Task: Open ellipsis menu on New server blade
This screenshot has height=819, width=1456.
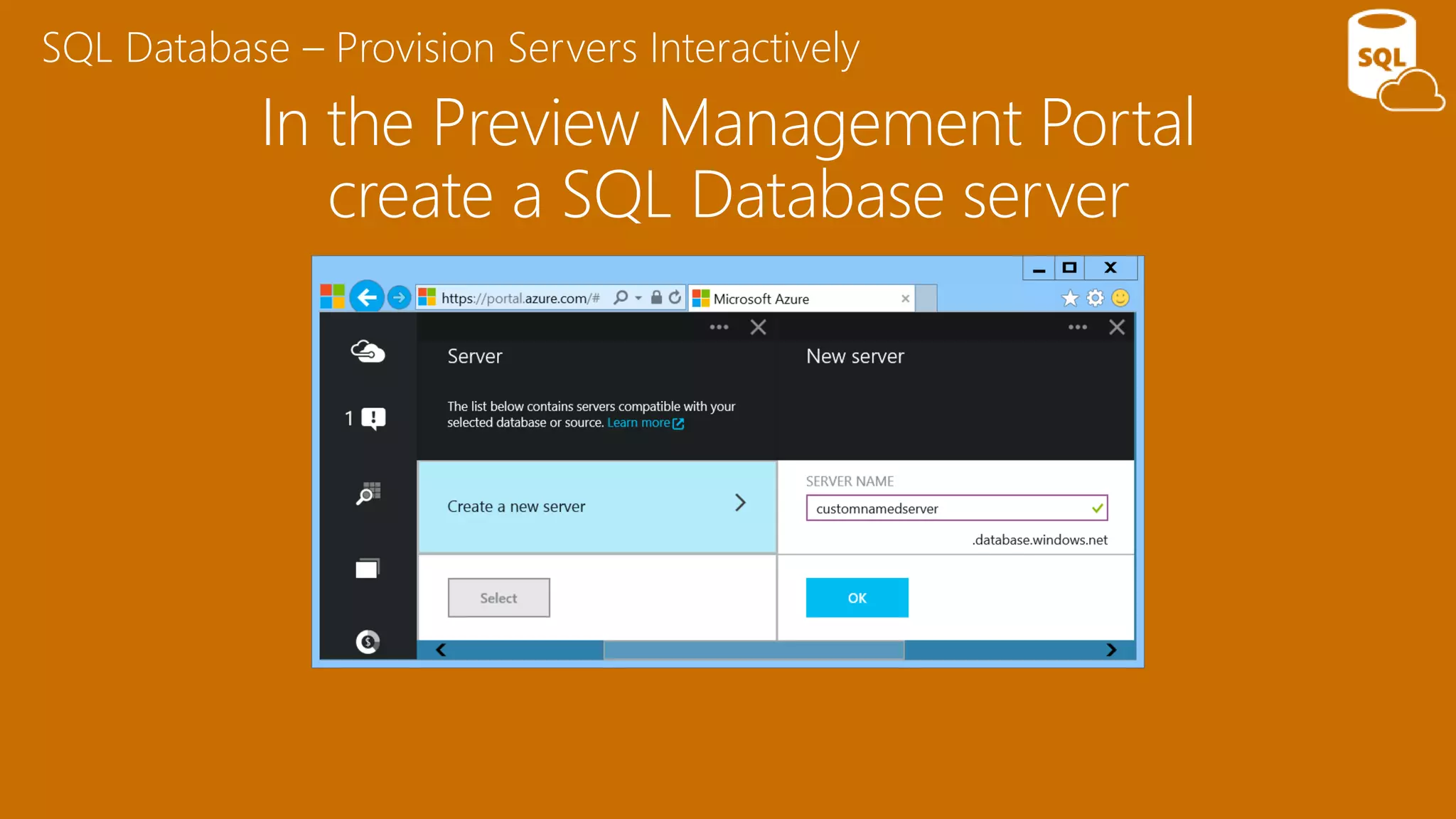Action: point(1078,327)
